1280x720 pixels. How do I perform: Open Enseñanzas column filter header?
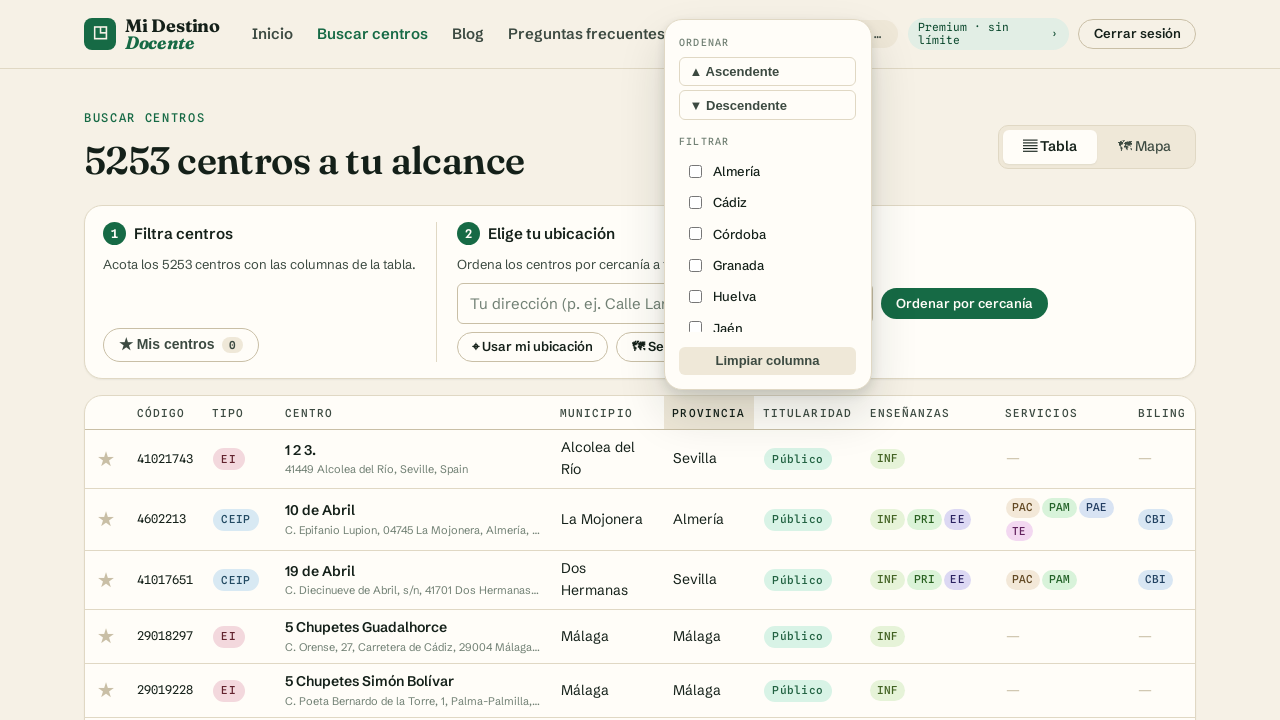[910, 413]
